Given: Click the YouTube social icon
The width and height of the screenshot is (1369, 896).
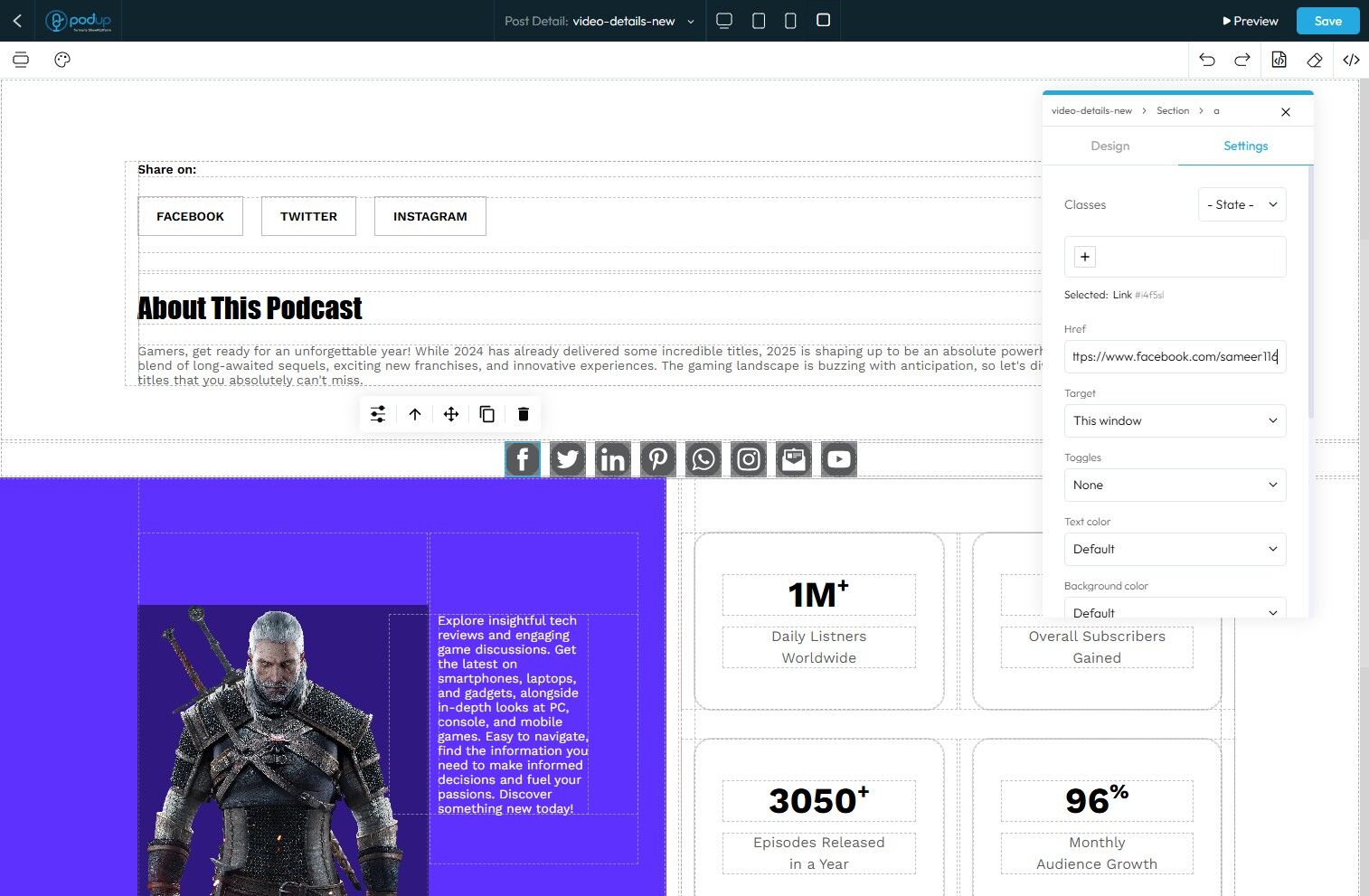Looking at the screenshot, I should click(x=839, y=459).
